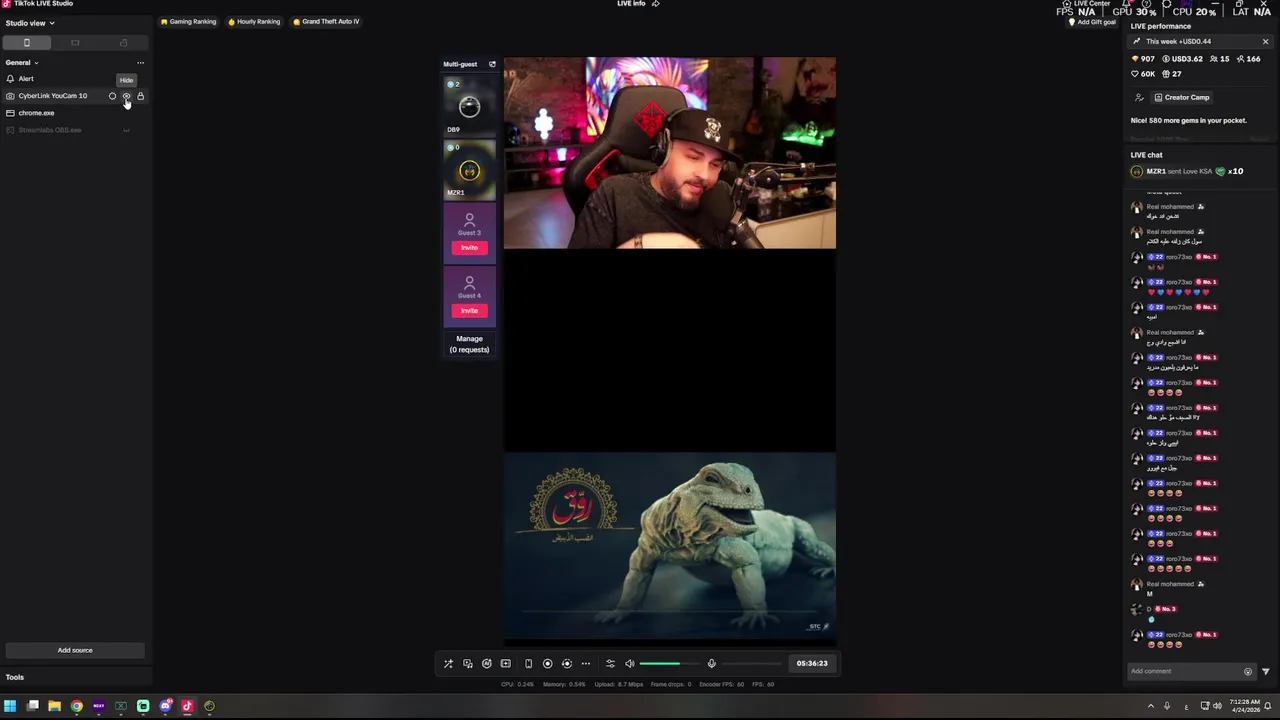Click the 05:36:23 live timer
The image size is (1280, 720).
(812, 663)
